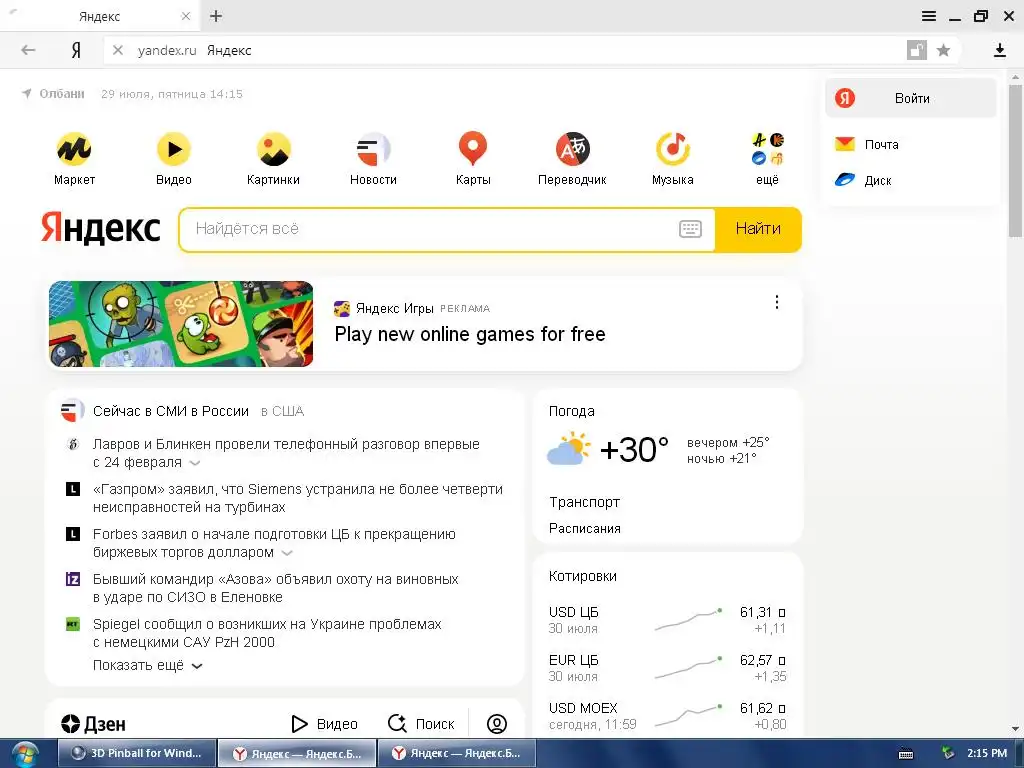Open the Транспорт link
Viewport: 1024px width, 768px height.
pyautogui.click(x=584, y=502)
